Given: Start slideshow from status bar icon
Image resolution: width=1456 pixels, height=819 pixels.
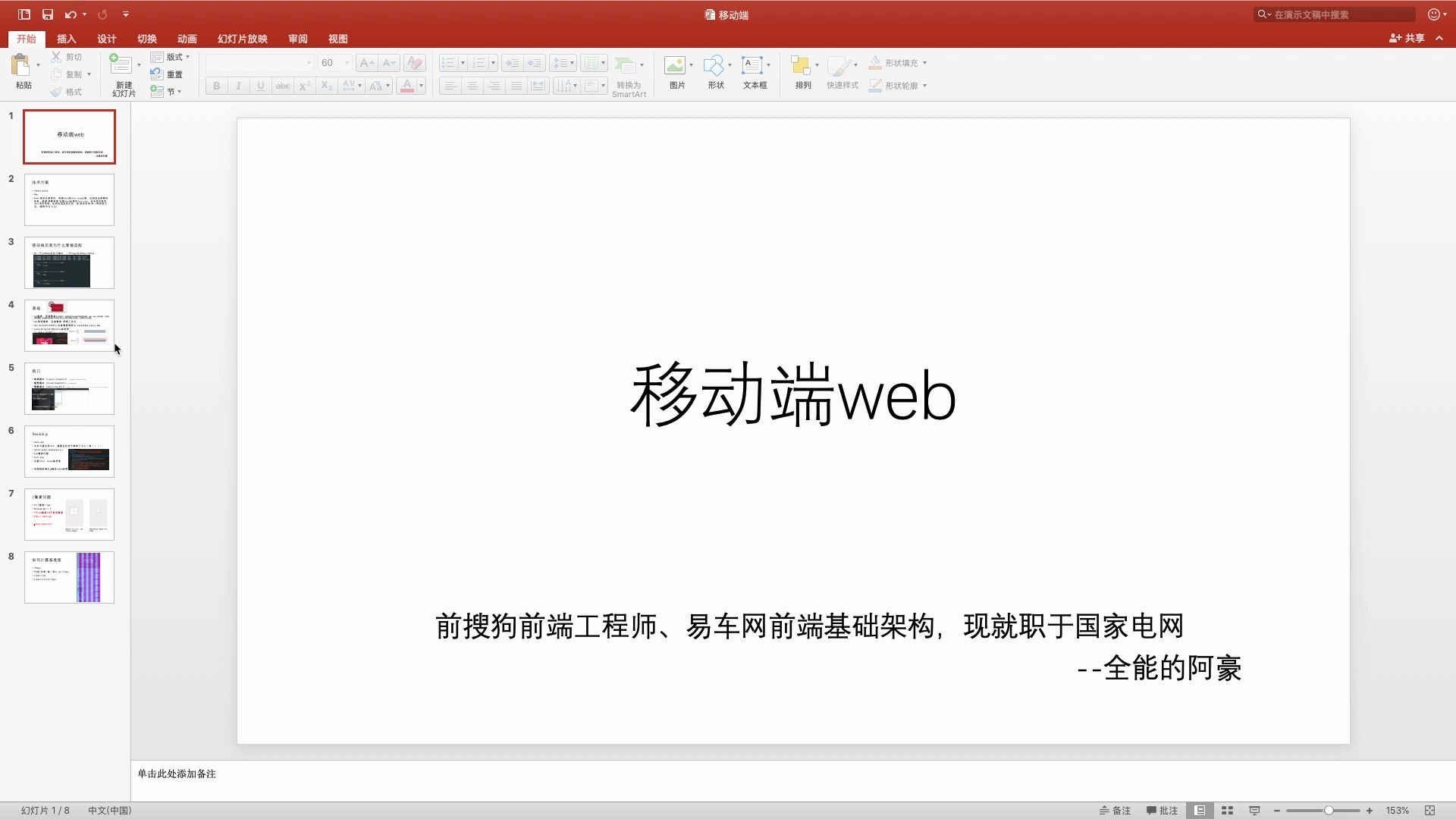Looking at the screenshot, I should [1254, 811].
